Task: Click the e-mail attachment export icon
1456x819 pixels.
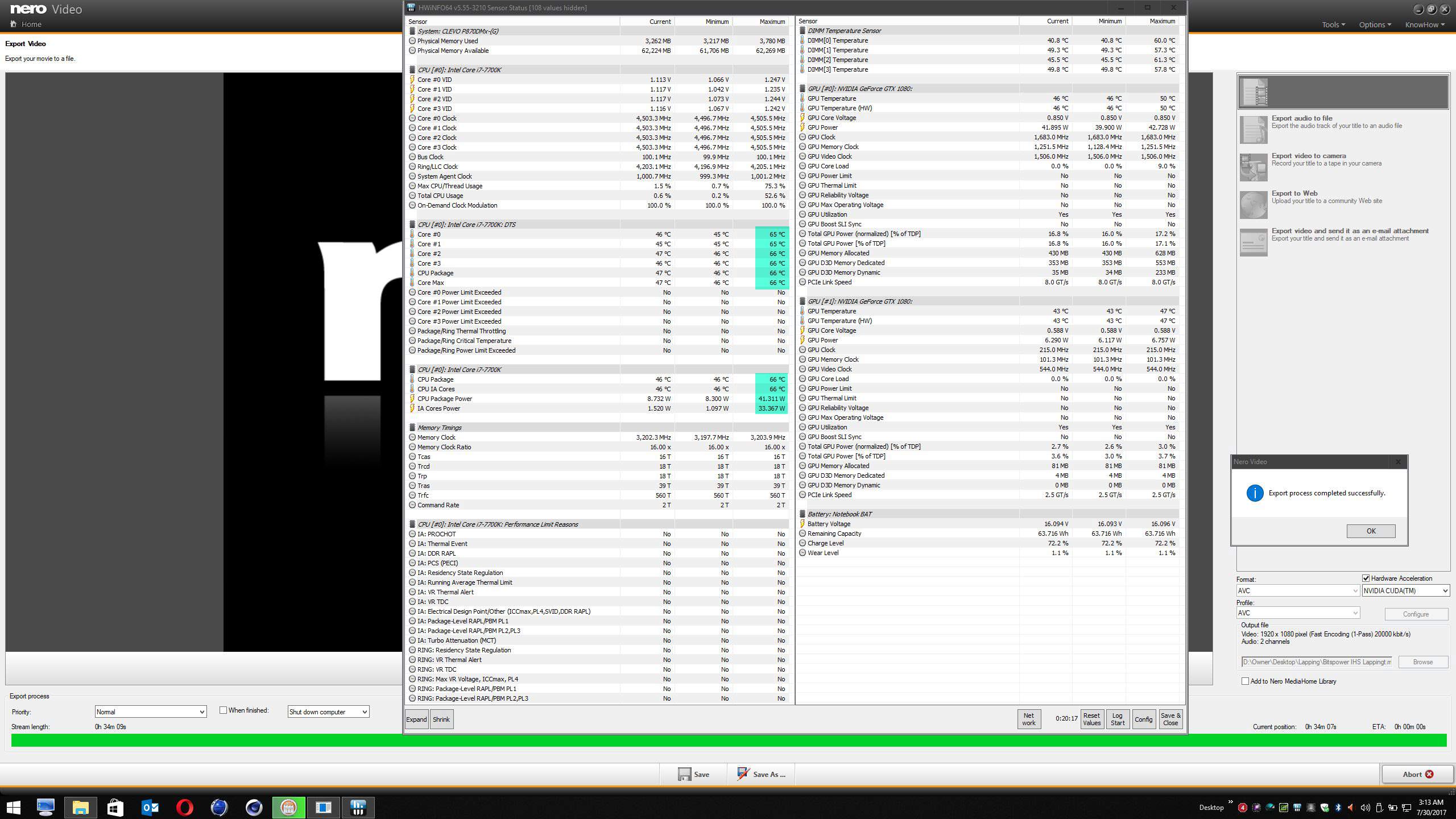Action: 1254,242
